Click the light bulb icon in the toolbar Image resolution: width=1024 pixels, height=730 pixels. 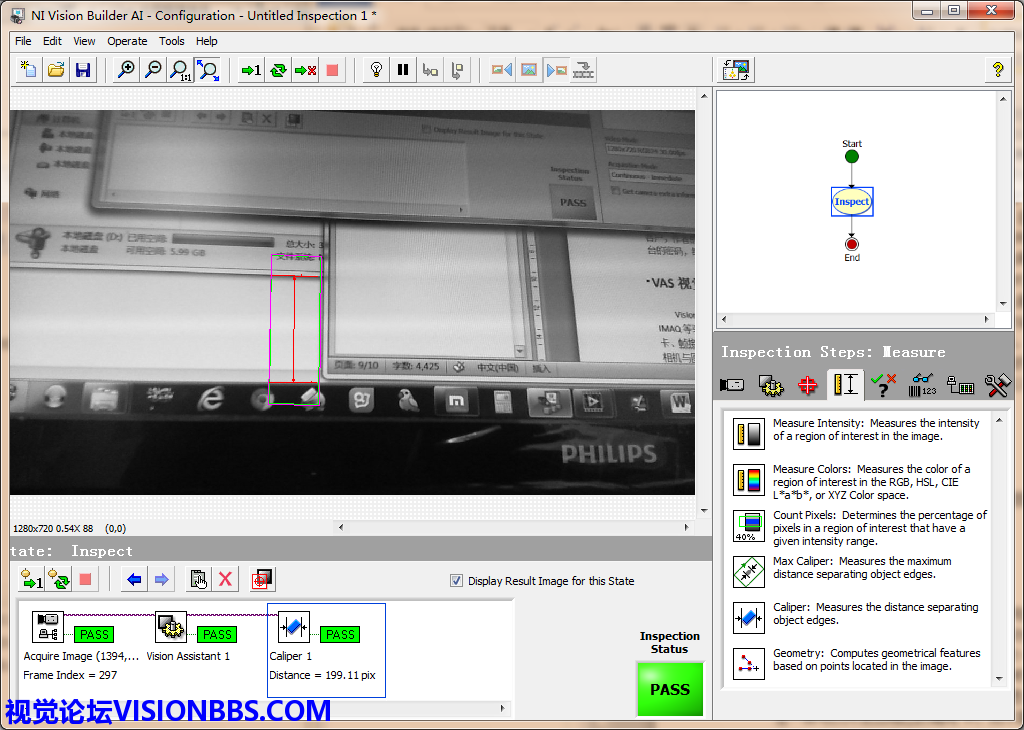(376, 70)
